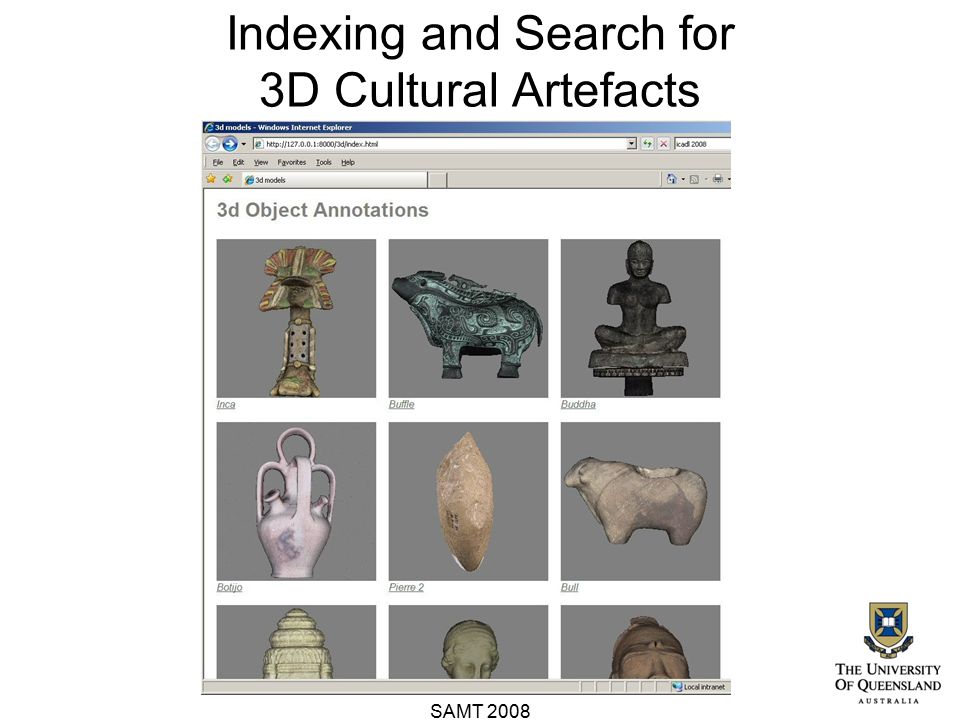Click the red Stop loading icon
Viewport: 960px width, 720px height.
[x=663, y=144]
